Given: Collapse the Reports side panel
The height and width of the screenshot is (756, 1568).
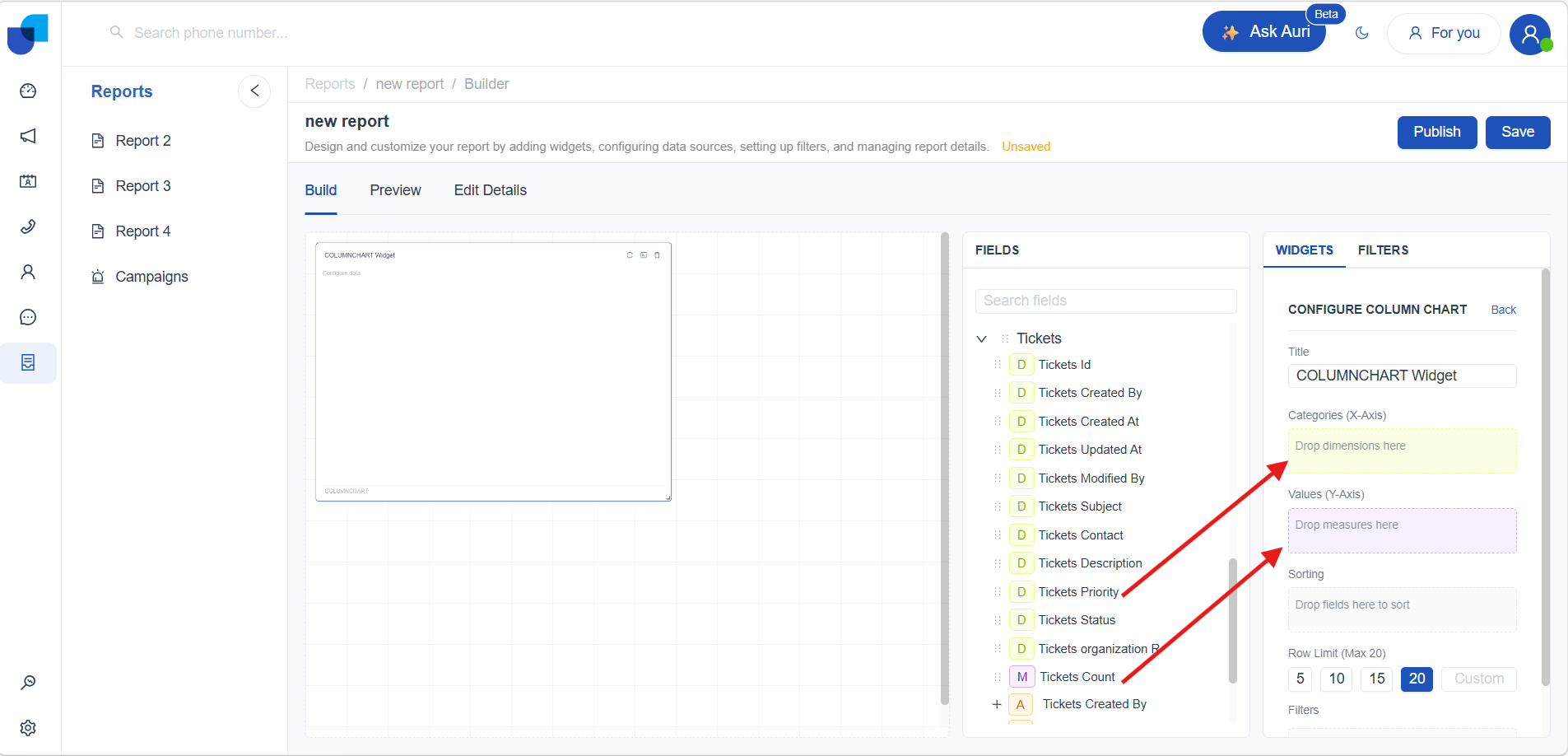Looking at the screenshot, I should coord(254,91).
